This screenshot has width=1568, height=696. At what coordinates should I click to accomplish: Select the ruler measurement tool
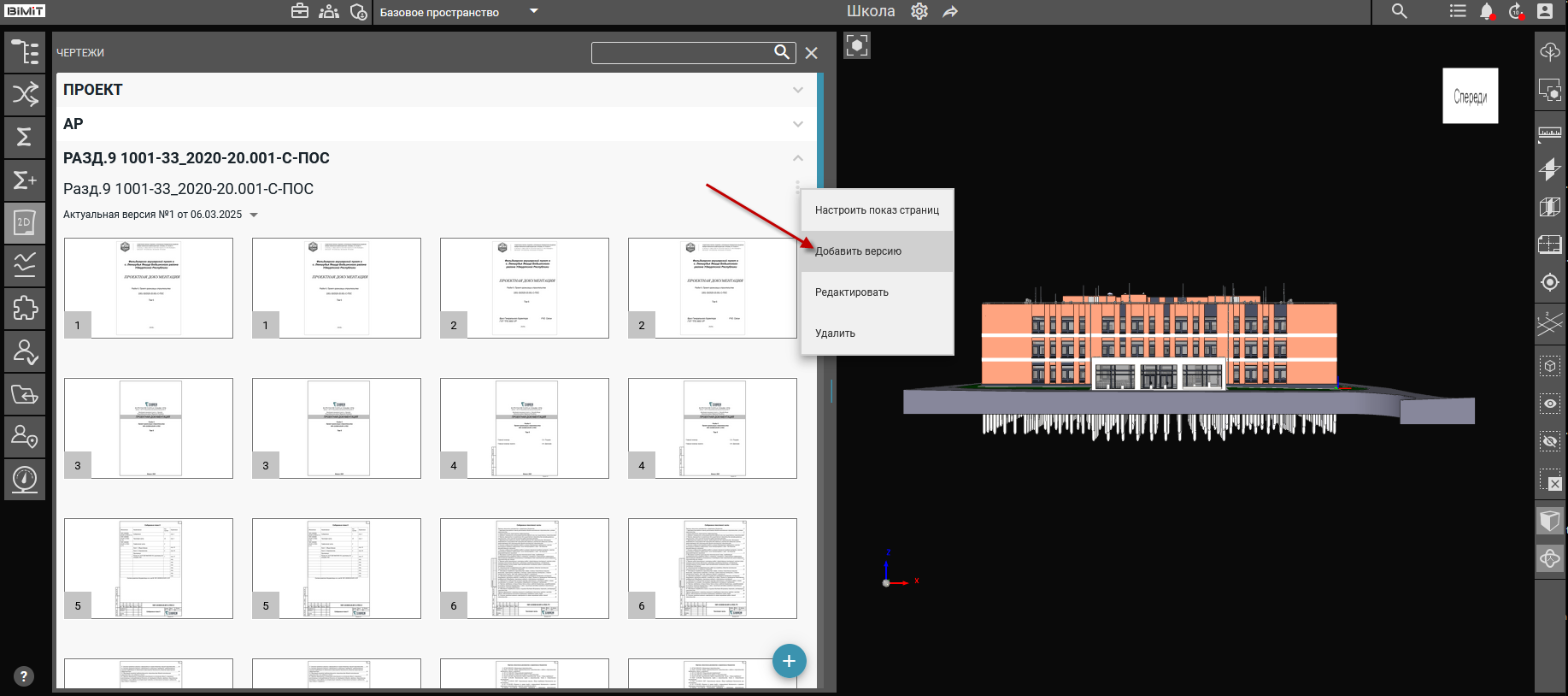(x=1549, y=133)
